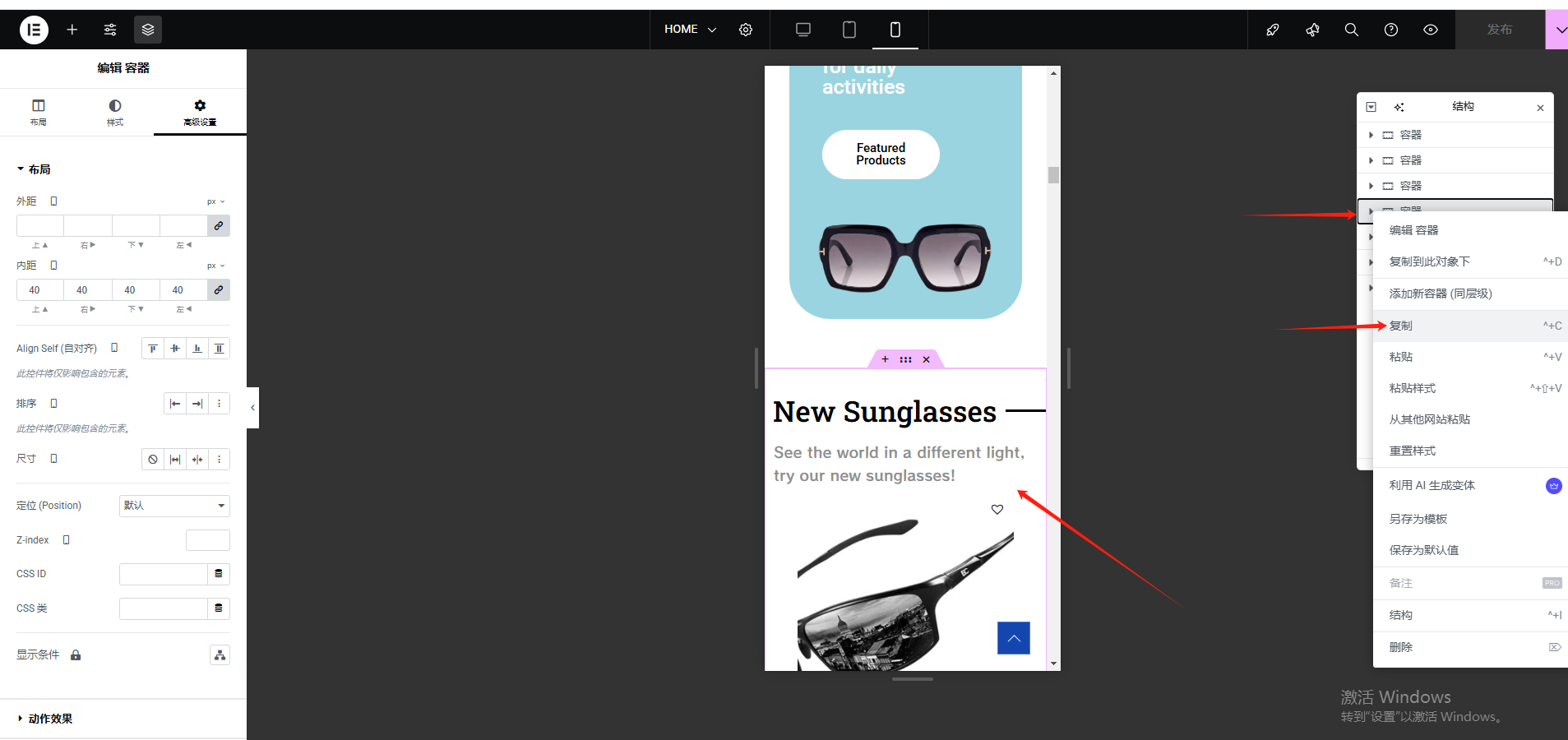The height and width of the screenshot is (740, 1568).
Task: Click the 发布 publish button
Action: pyautogui.click(x=1499, y=30)
